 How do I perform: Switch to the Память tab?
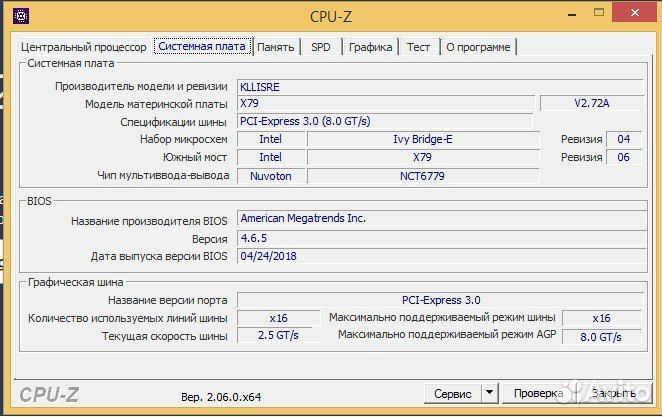pos(276,47)
